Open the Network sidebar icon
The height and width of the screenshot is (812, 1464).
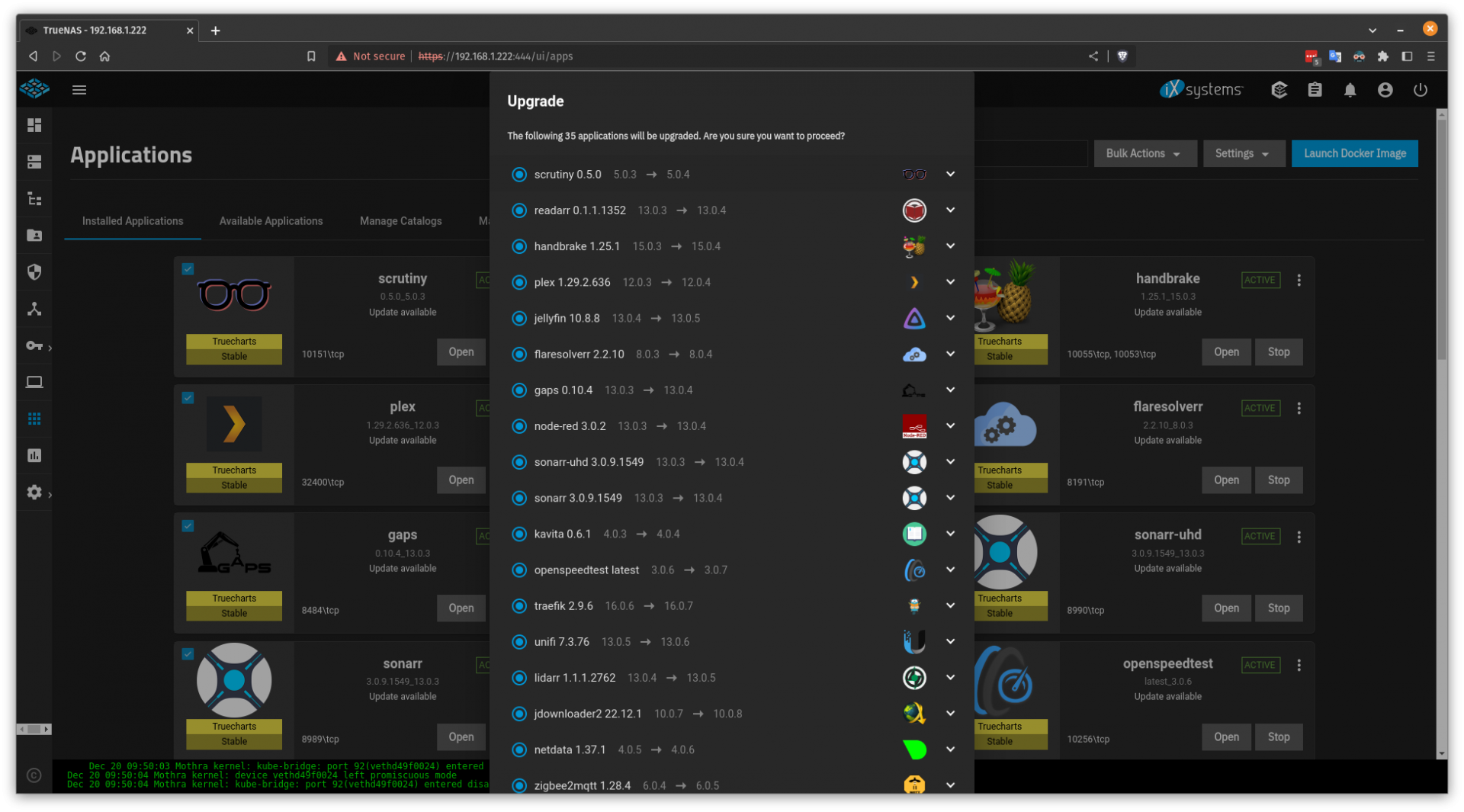34,309
